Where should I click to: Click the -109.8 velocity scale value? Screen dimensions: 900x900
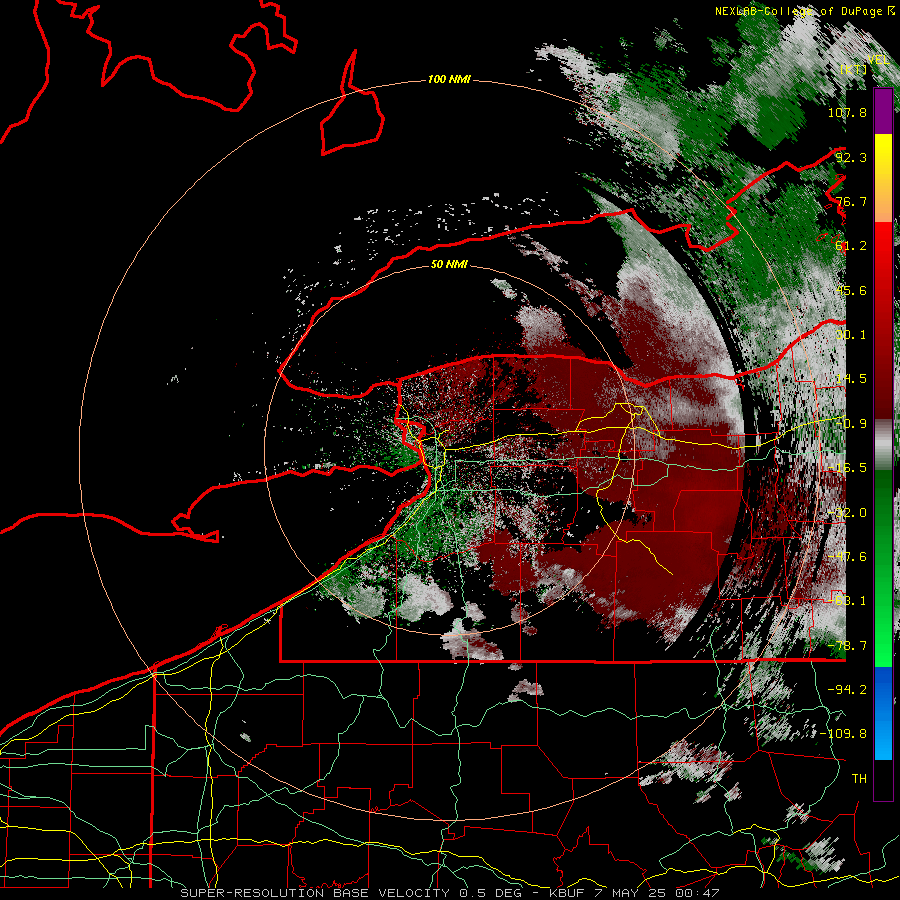pyautogui.click(x=843, y=734)
